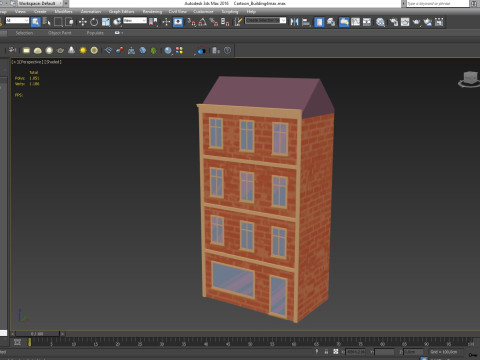Screen dimensions: 480x360
Task: Open the Workspace Default dropdown
Action: click(x=39, y=3)
